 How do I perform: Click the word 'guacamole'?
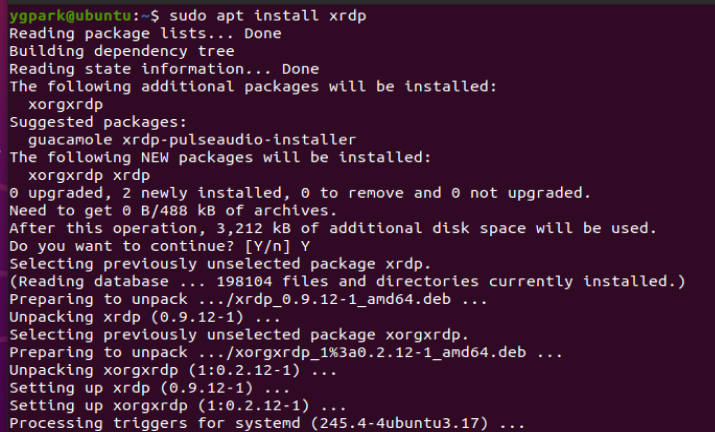[70, 139]
